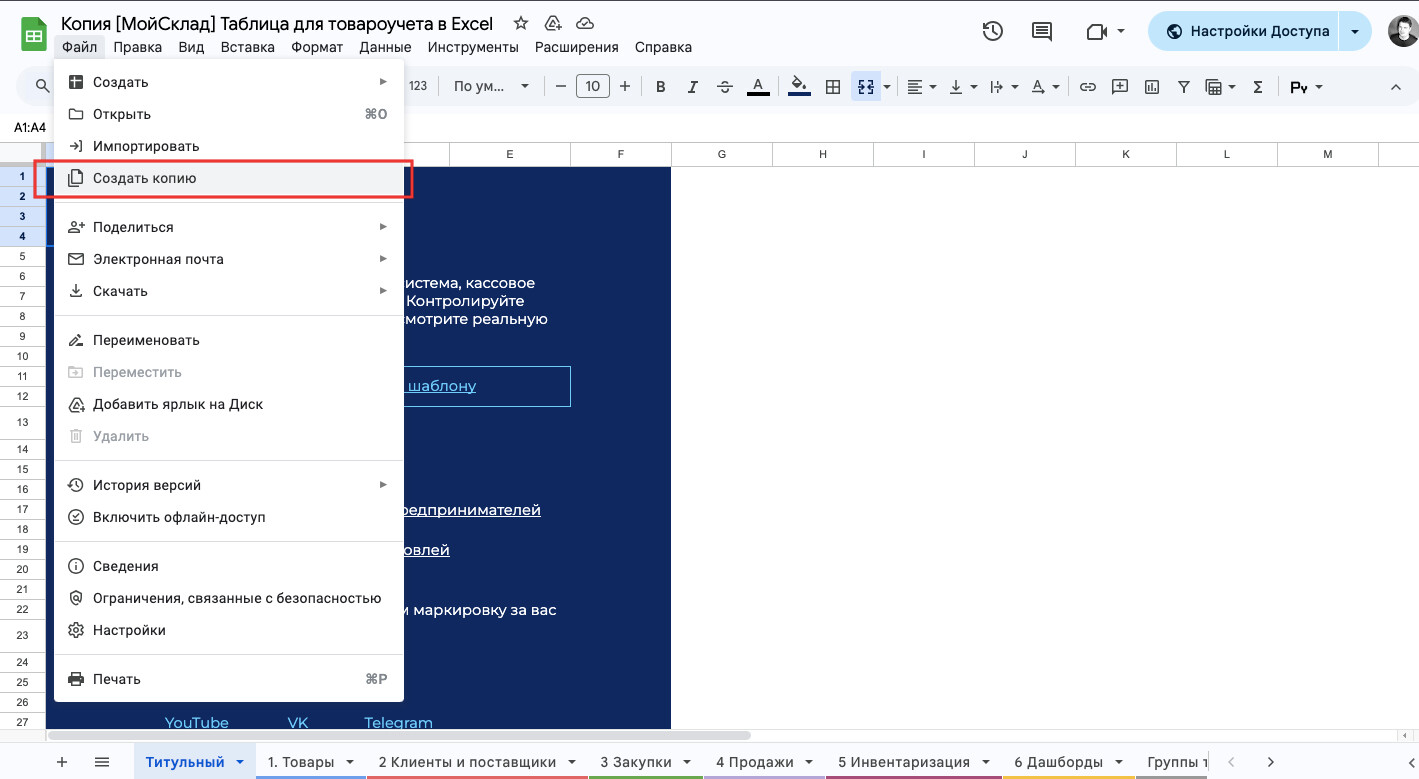Click the account avatar
1419x779 pixels.
click(x=1402, y=31)
